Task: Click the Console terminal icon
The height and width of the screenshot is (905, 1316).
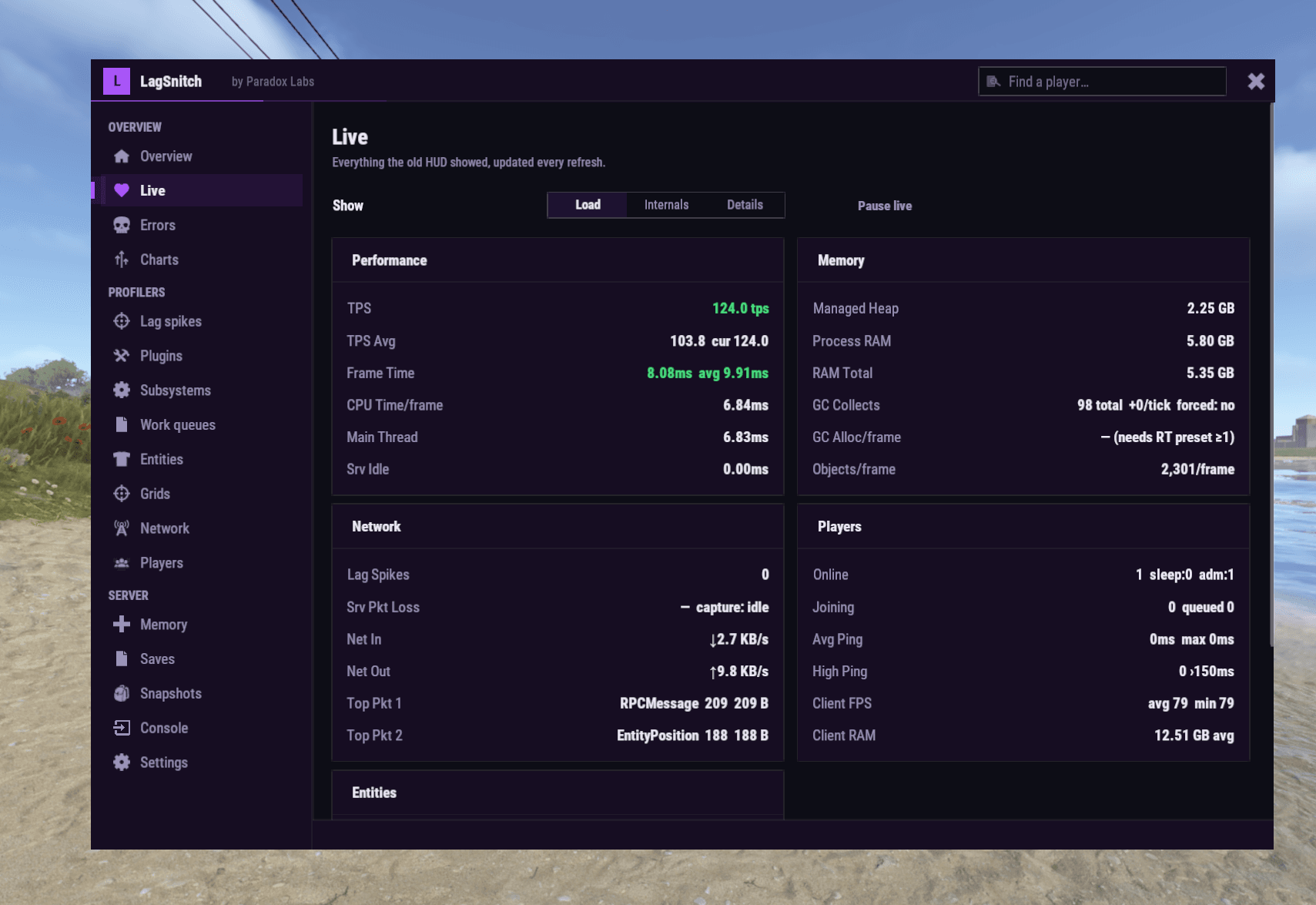Action: pyautogui.click(x=122, y=728)
